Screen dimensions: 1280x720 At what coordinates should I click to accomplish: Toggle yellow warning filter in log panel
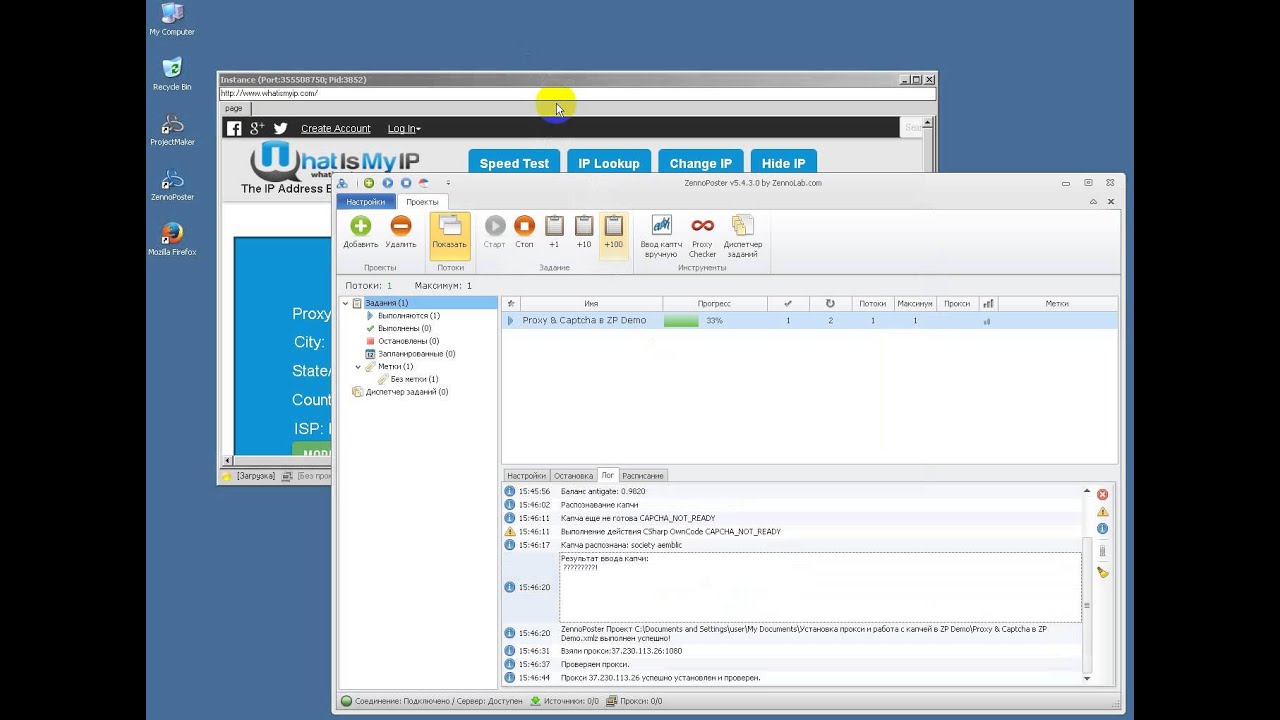1102,512
